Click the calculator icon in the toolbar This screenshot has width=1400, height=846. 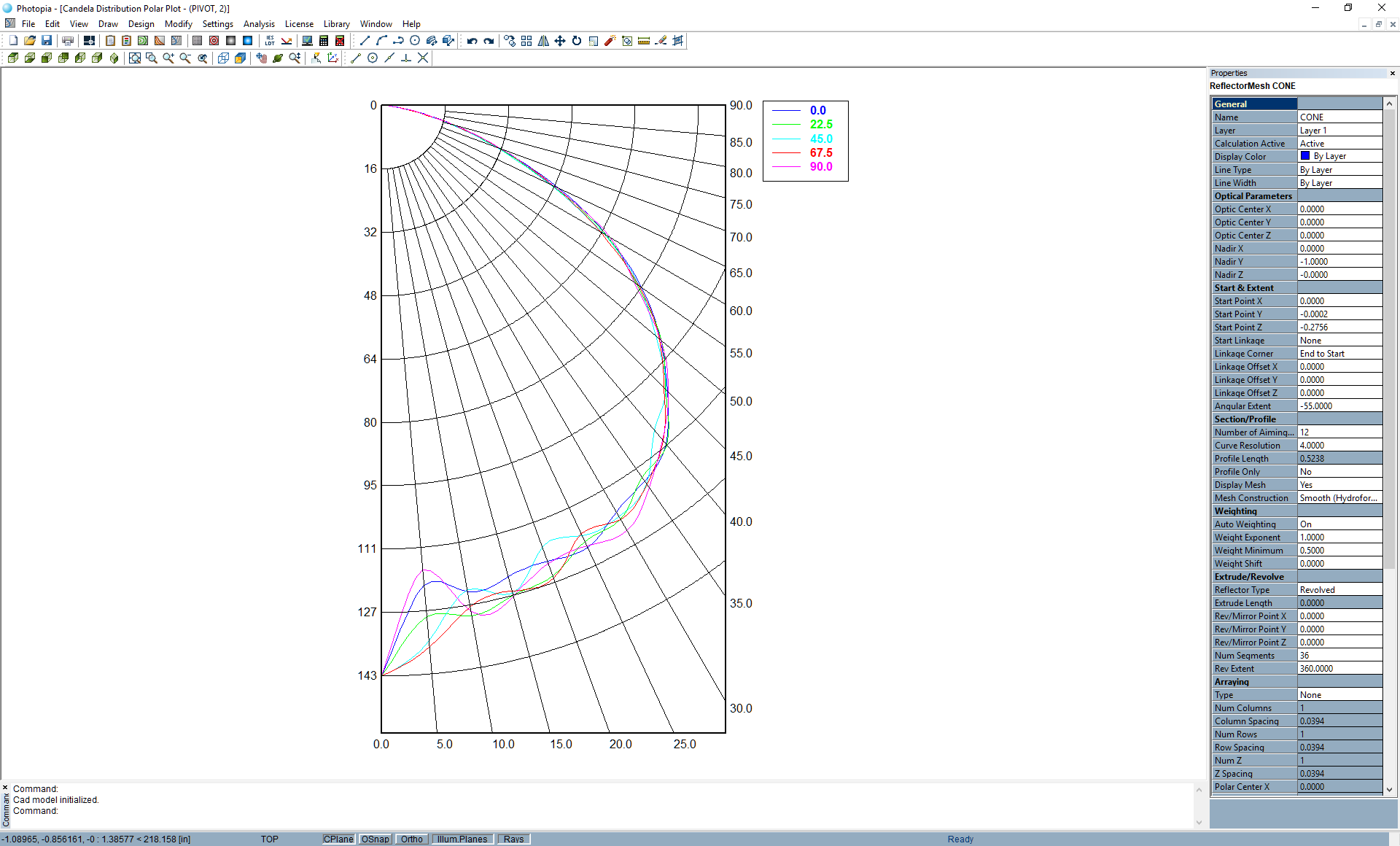click(324, 41)
